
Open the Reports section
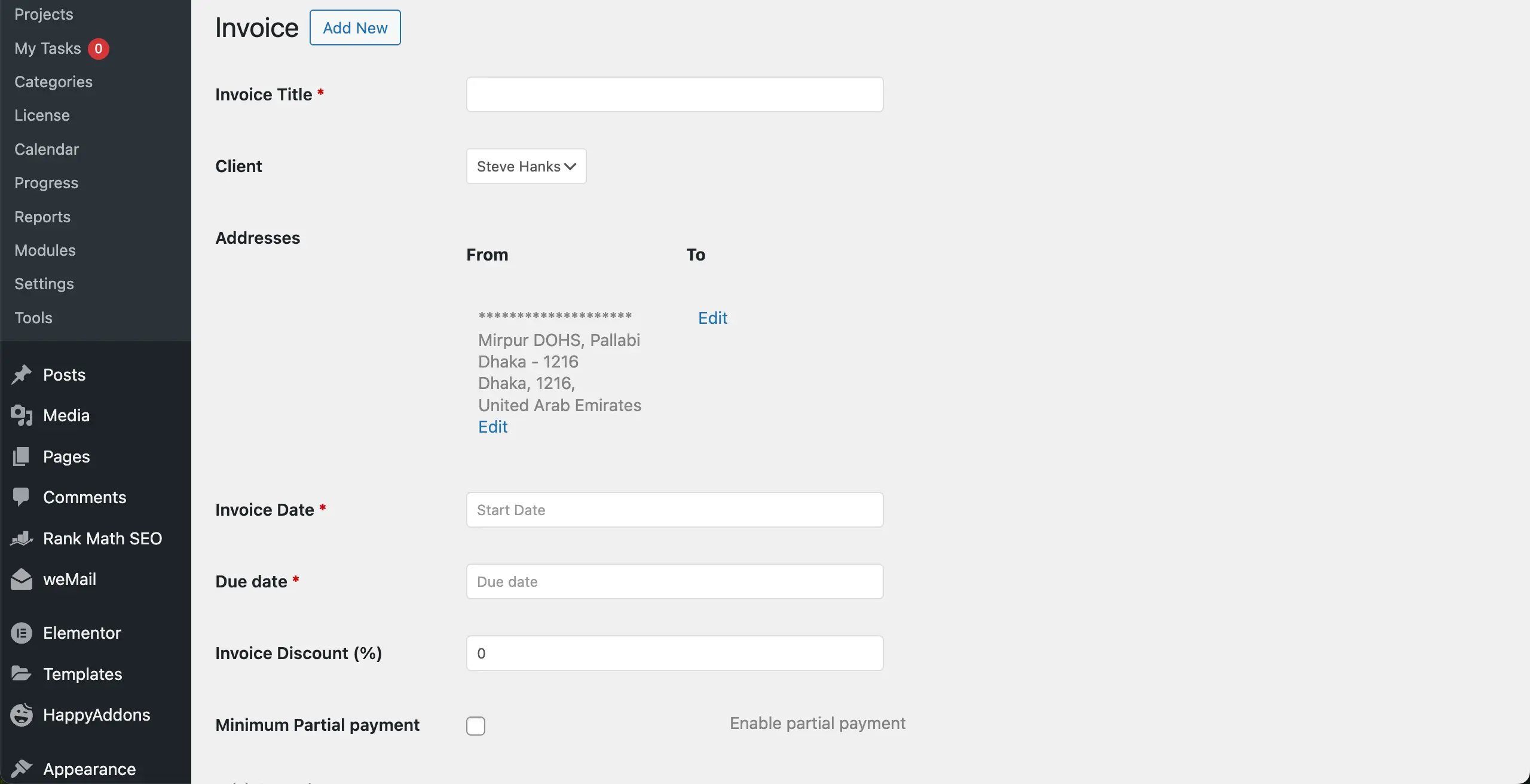[x=42, y=216]
